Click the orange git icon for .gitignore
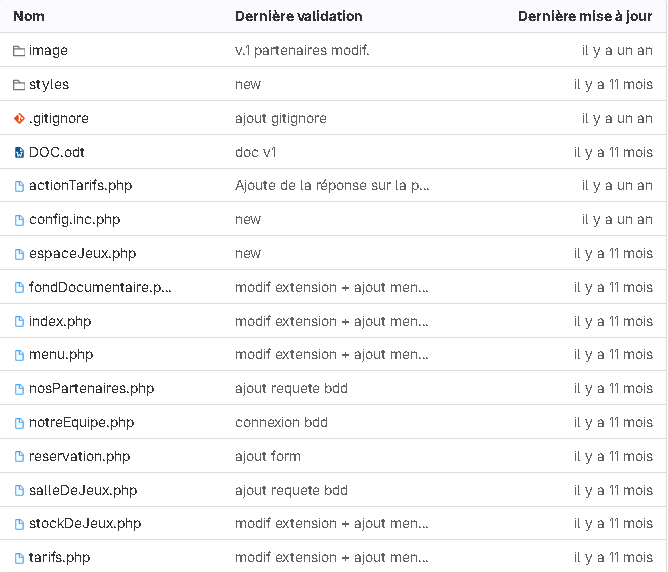 [x=19, y=119]
